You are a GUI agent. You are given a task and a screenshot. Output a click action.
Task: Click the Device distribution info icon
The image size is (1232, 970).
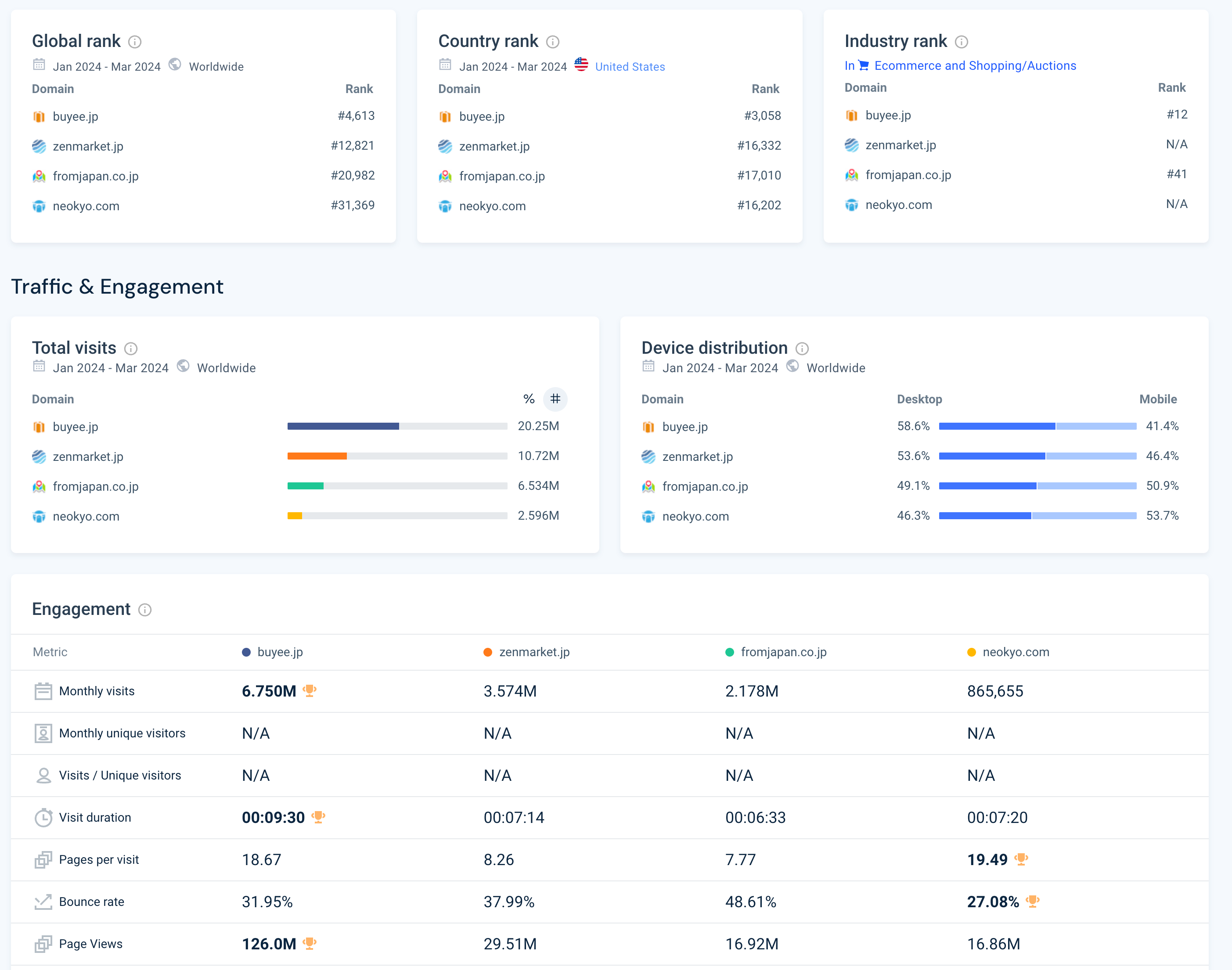[801, 348]
